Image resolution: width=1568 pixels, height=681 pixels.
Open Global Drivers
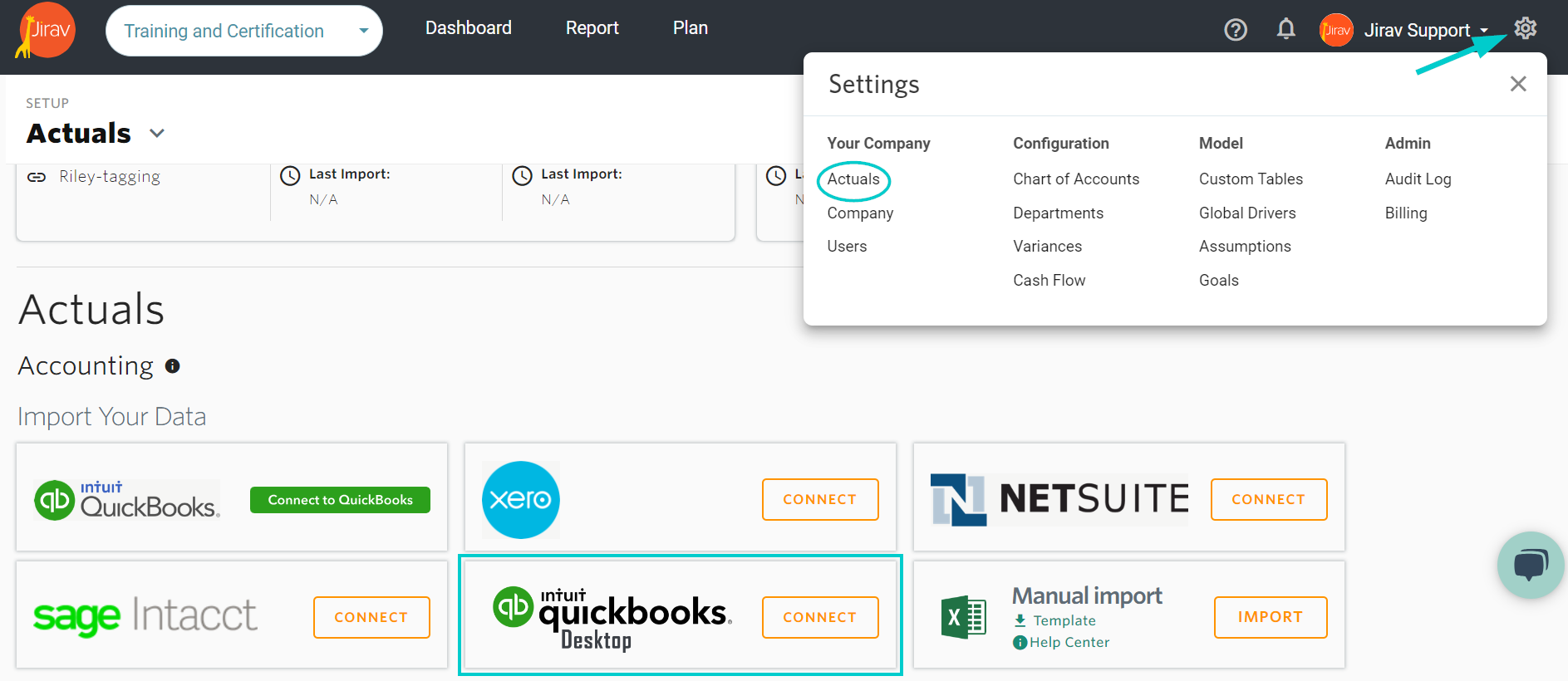coord(1247,213)
